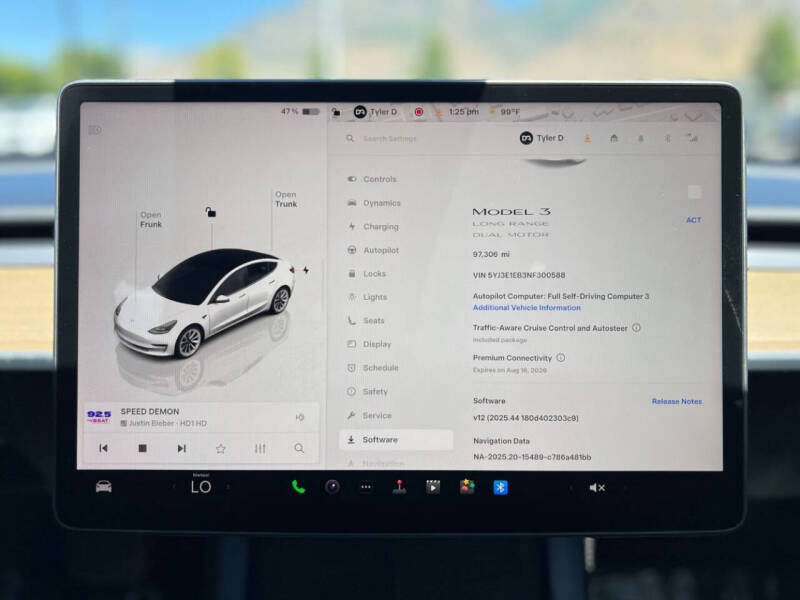Tap the lock icon in top status bar

(336, 111)
